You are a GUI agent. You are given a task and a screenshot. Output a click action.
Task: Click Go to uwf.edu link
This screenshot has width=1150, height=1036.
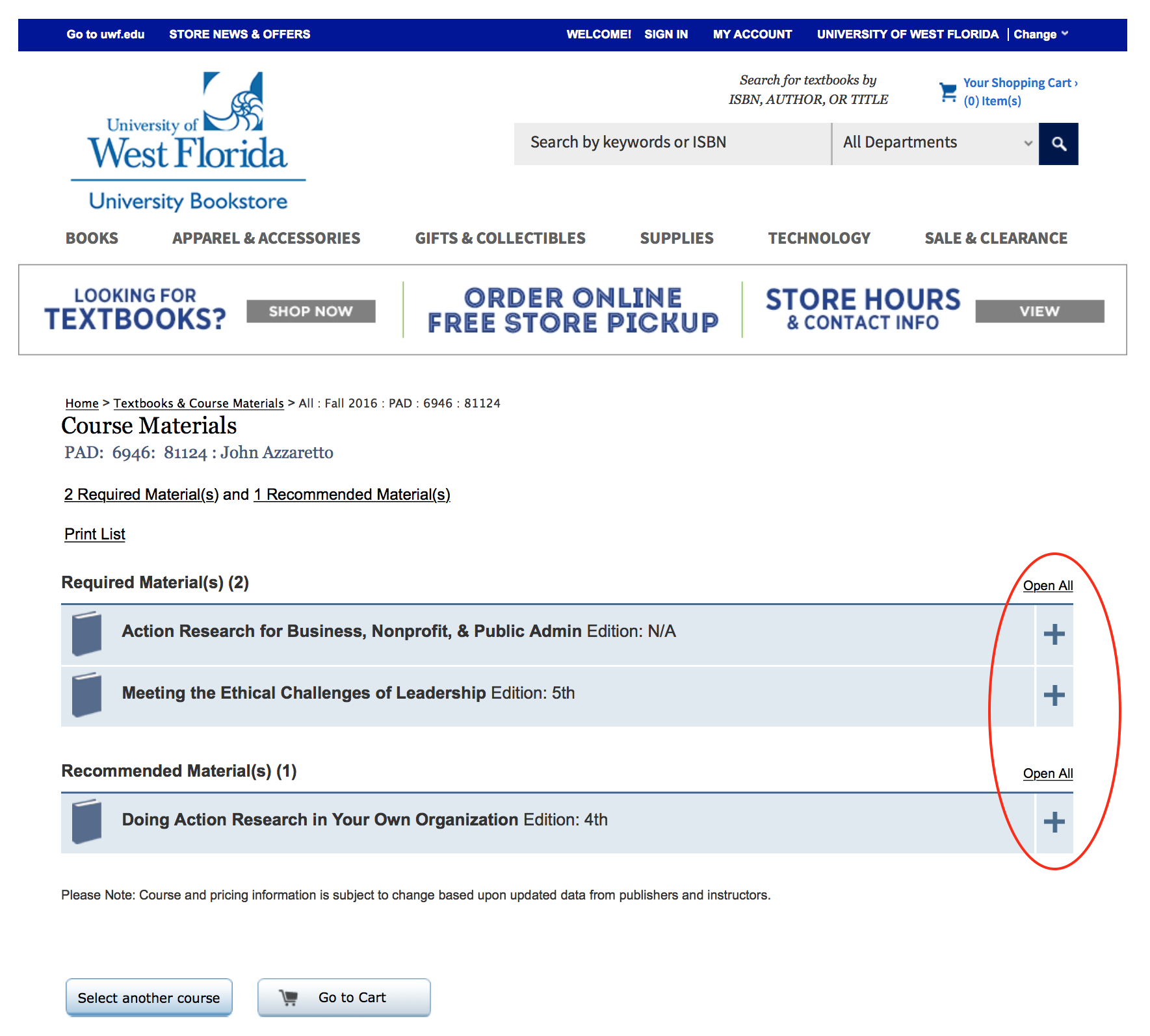click(x=105, y=34)
